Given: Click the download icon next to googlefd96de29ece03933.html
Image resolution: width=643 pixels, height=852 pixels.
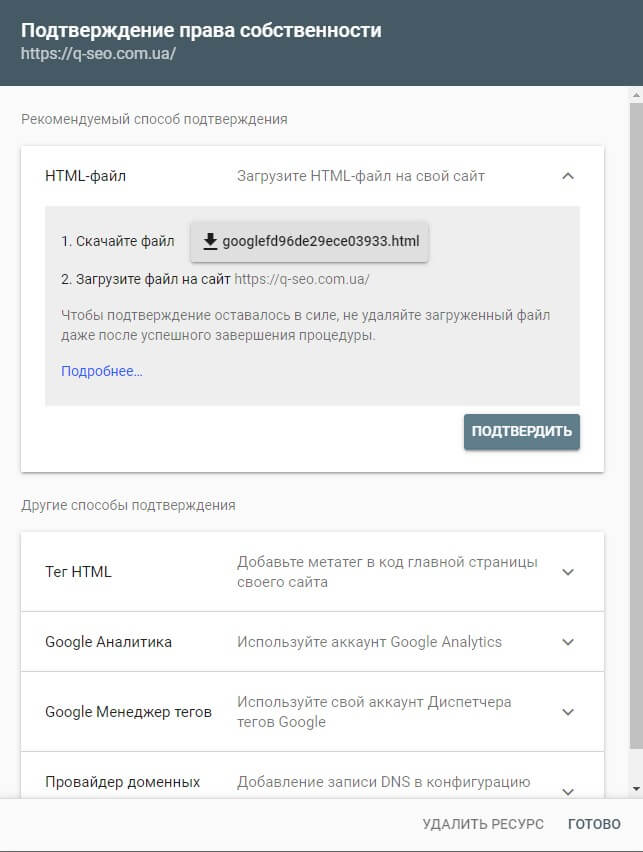Looking at the screenshot, I should pyautogui.click(x=212, y=240).
